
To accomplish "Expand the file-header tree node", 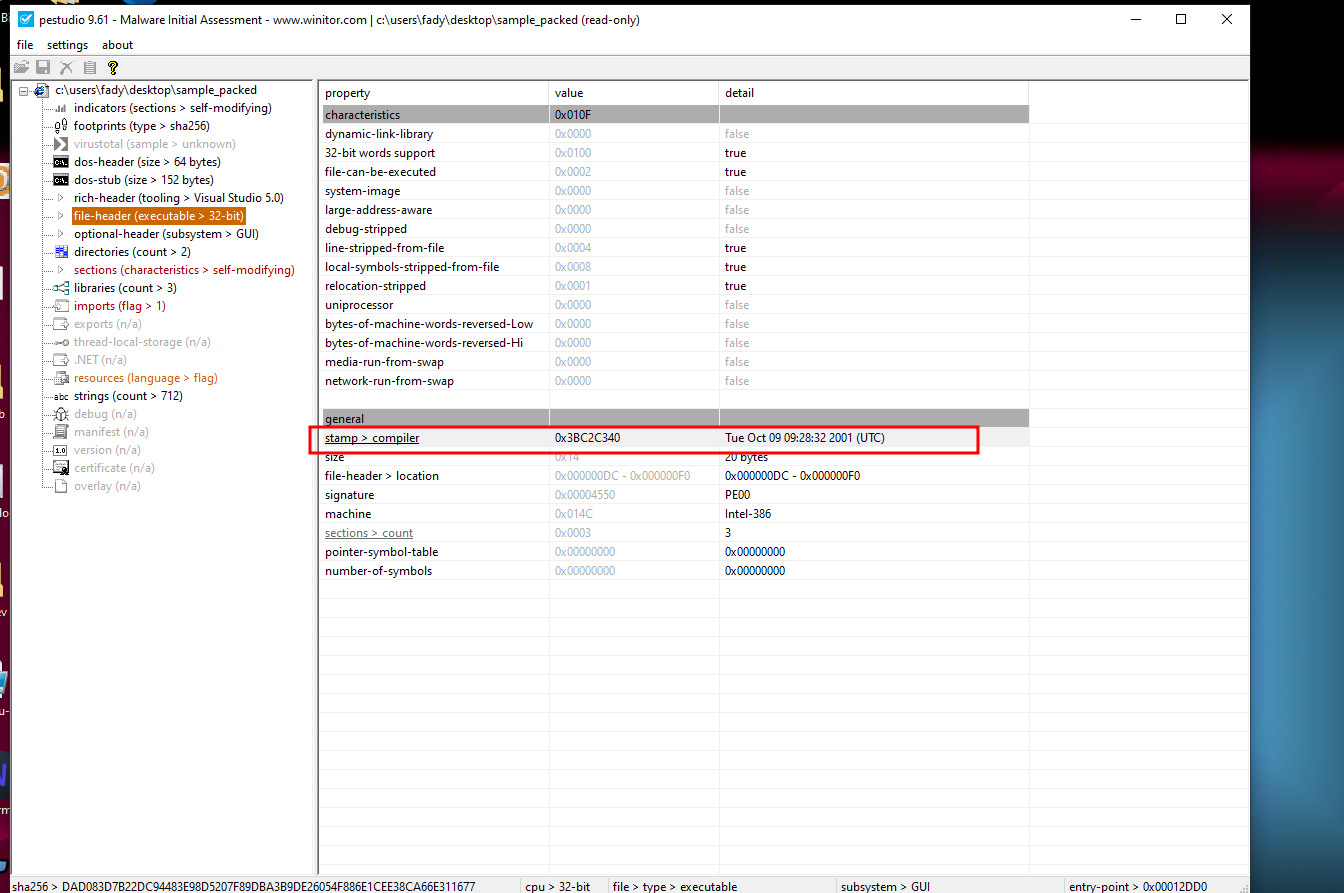I will [x=61, y=216].
